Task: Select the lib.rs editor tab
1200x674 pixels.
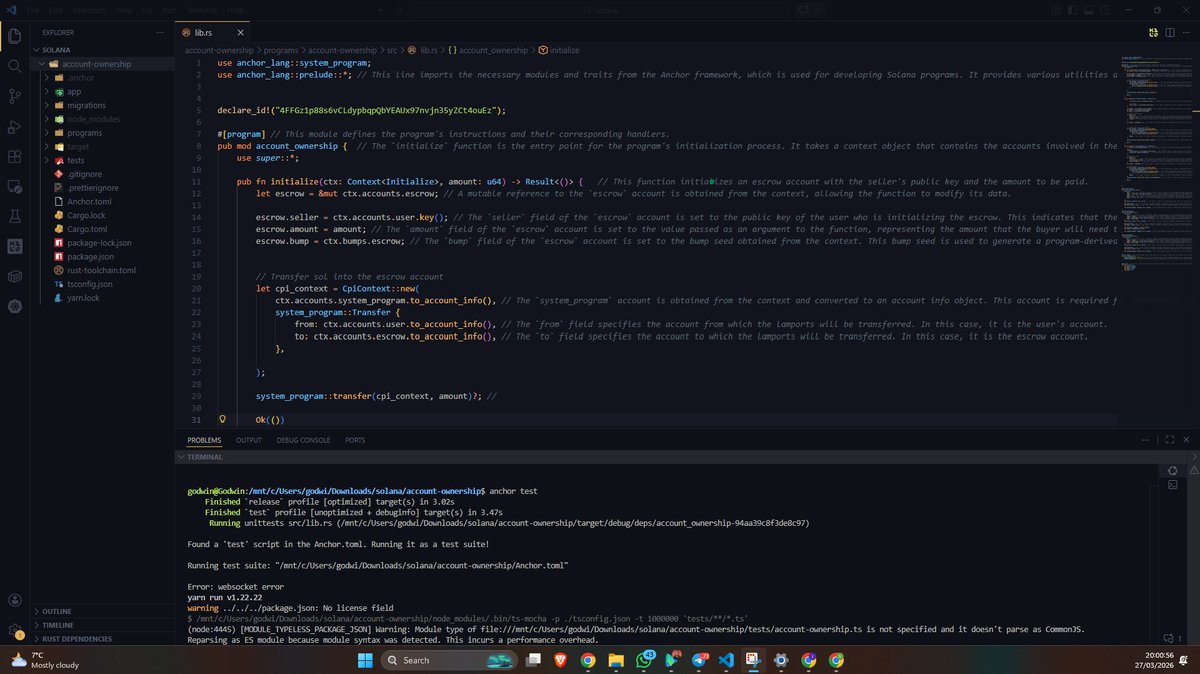Action: click(214, 32)
